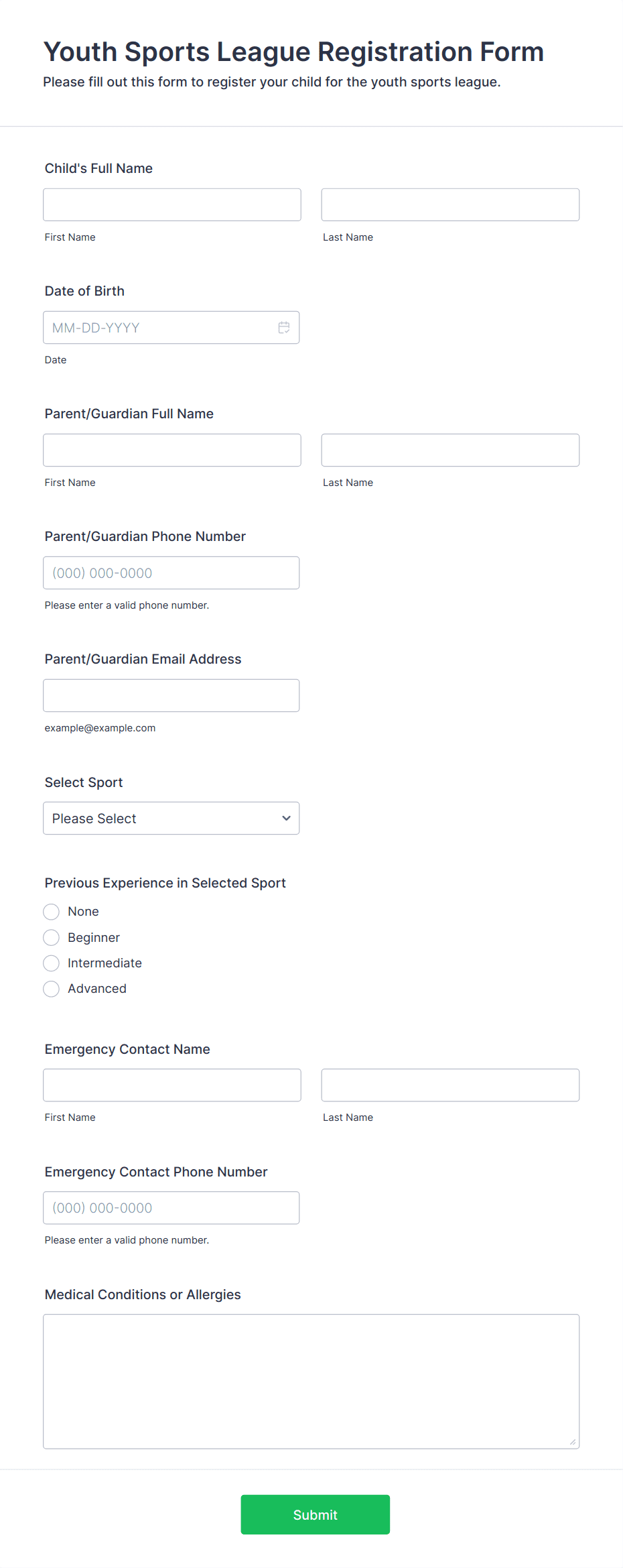Pick the Advanced experience radio button

52,989
